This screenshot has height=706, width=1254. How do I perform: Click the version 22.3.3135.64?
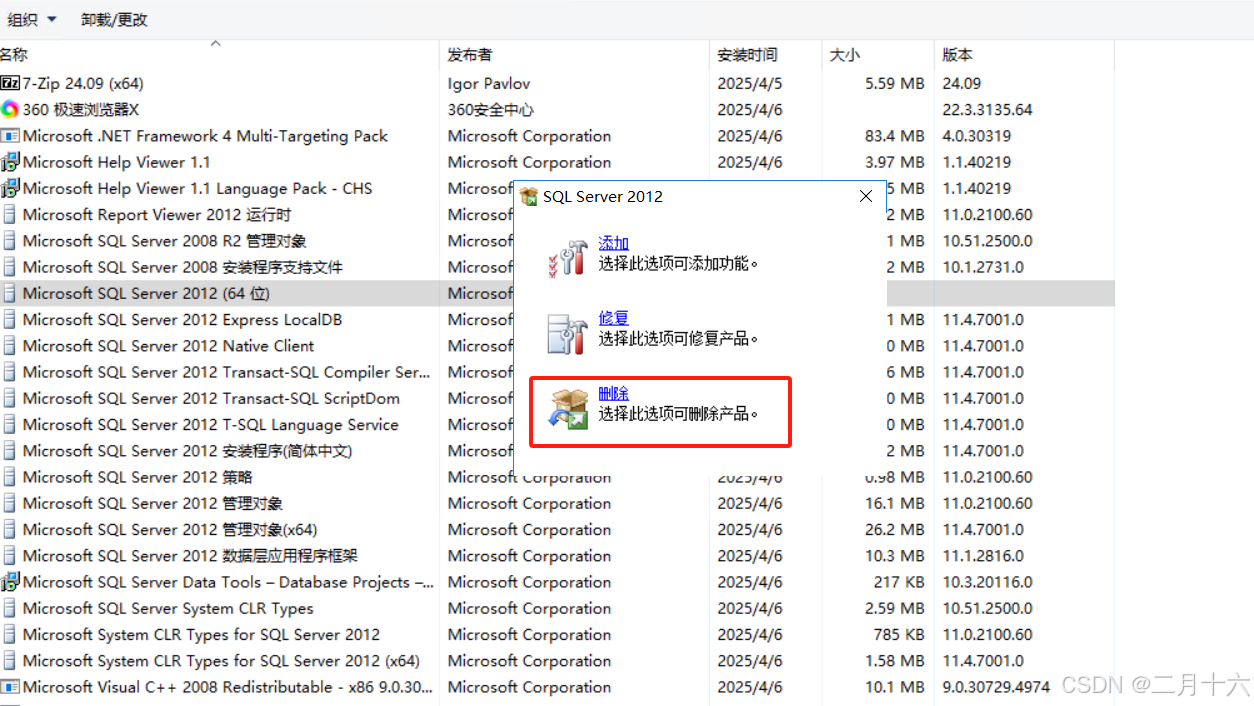tap(987, 110)
